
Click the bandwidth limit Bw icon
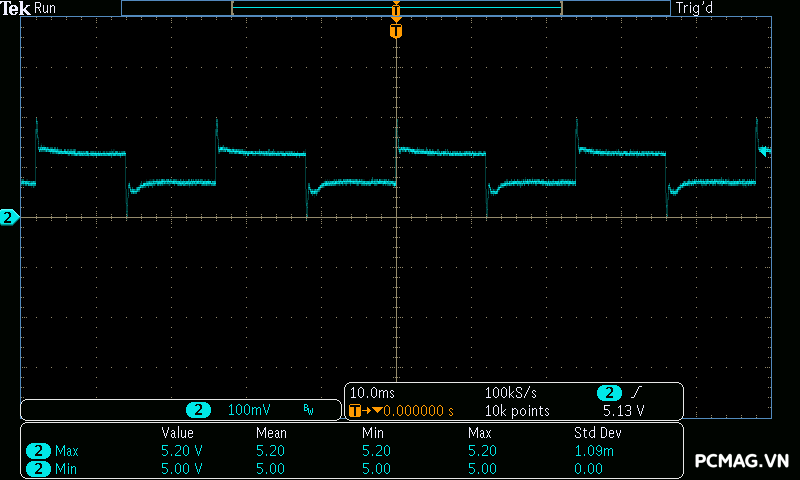click(308, 410)
